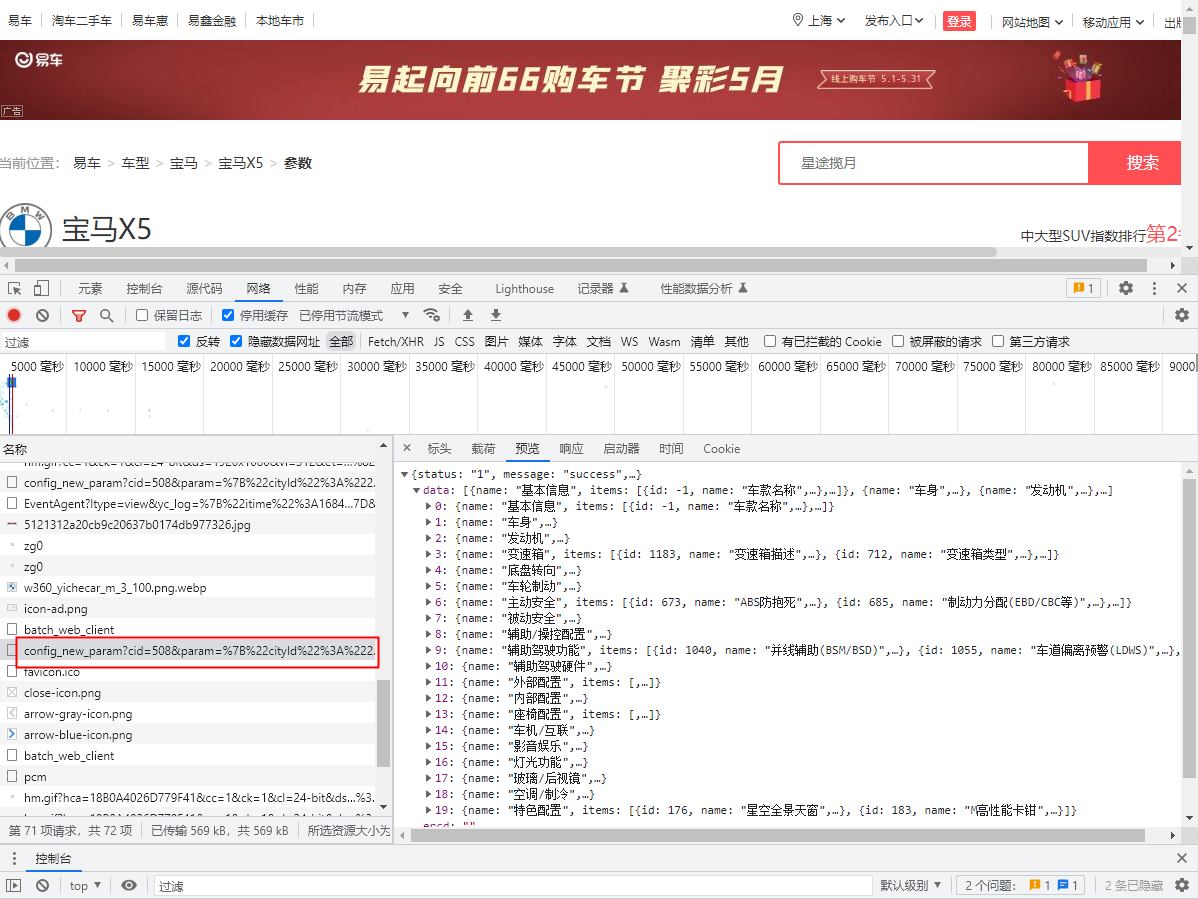This screenshot has height=899, width=1198.
Task: Click the BMW logo image
Action: [25, 225]
